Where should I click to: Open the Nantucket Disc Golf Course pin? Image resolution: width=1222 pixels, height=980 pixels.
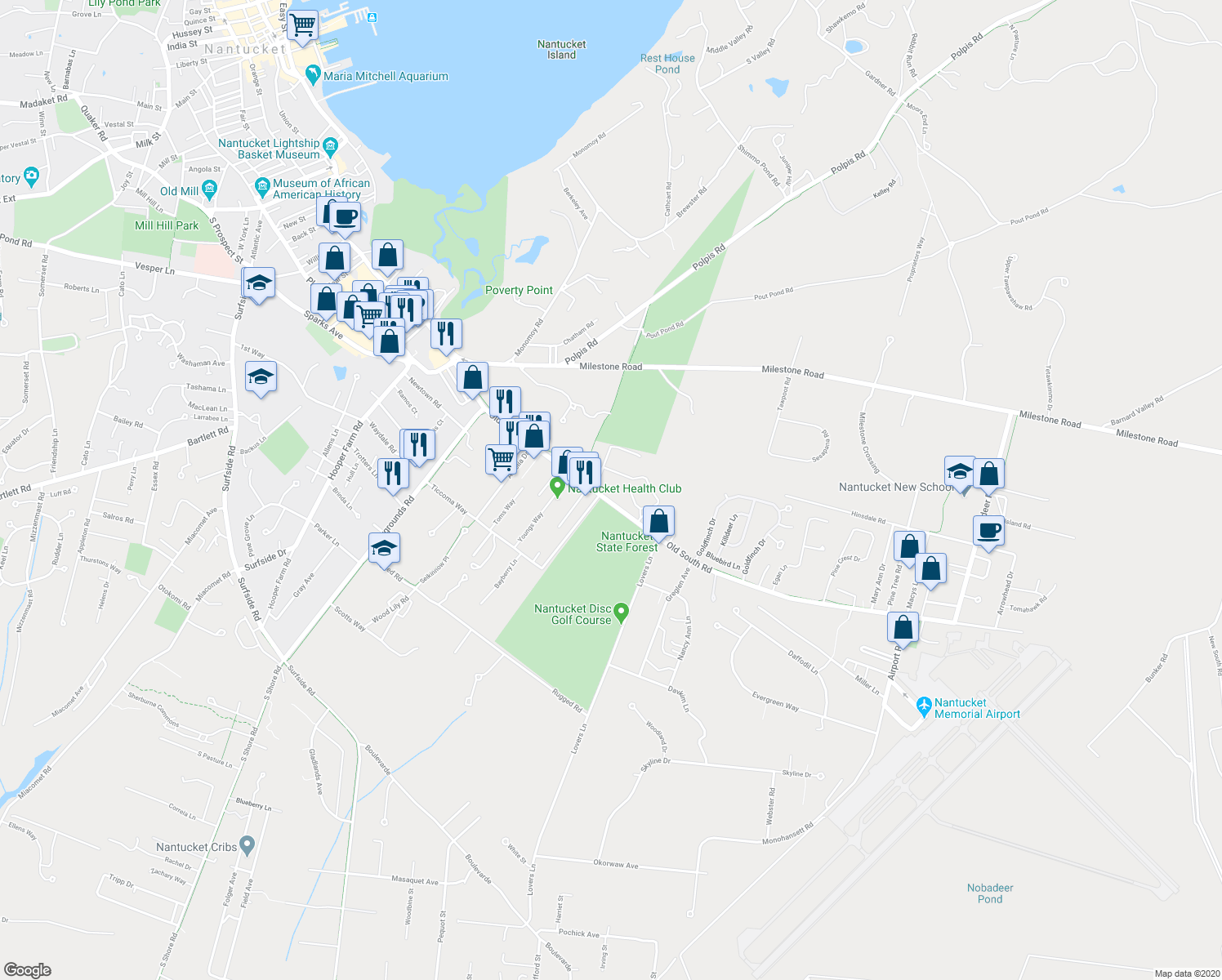[x=622, y=612]
